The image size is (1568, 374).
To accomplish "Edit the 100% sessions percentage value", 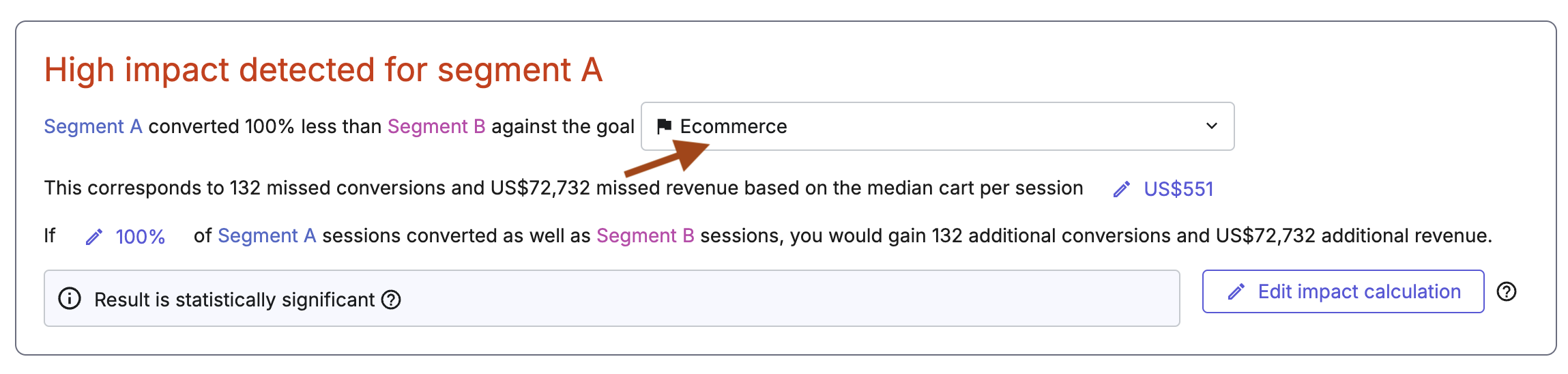I will point(141,237).
